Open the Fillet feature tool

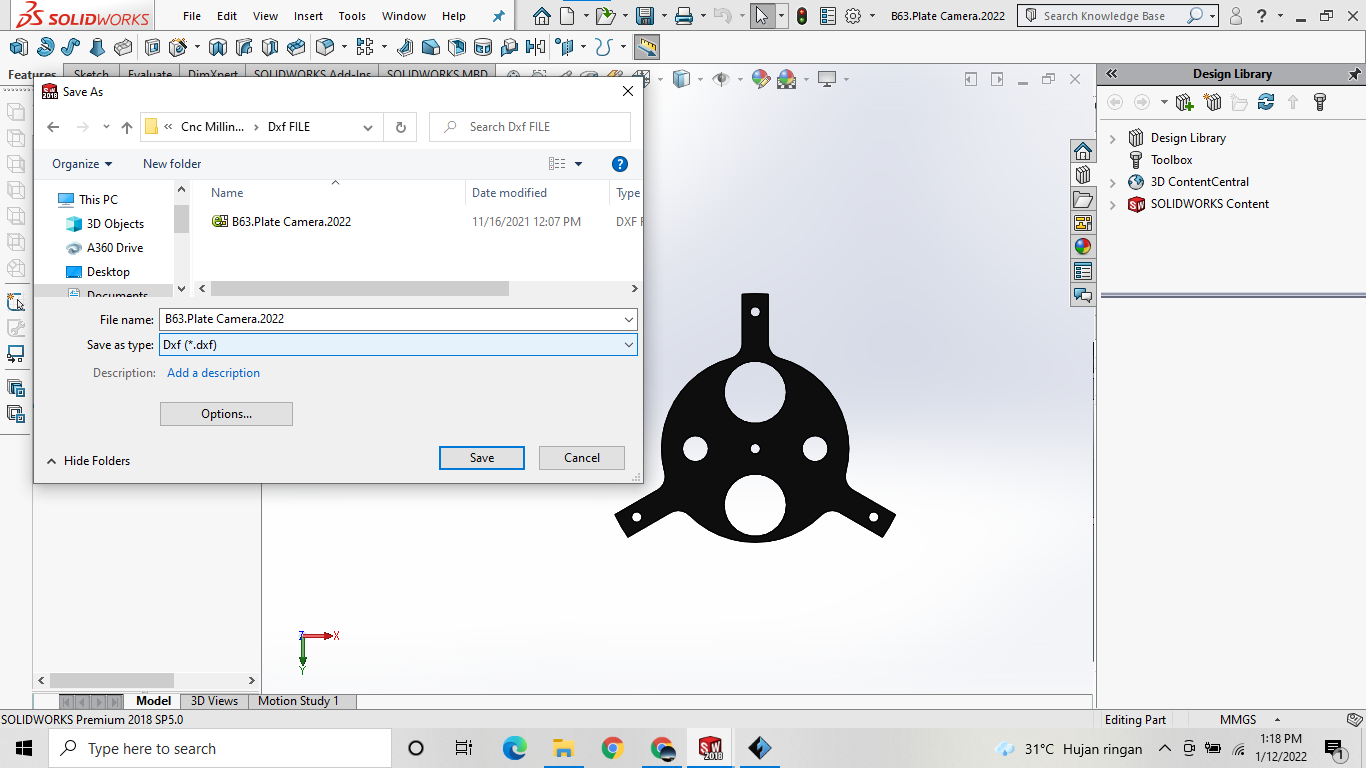323,45
